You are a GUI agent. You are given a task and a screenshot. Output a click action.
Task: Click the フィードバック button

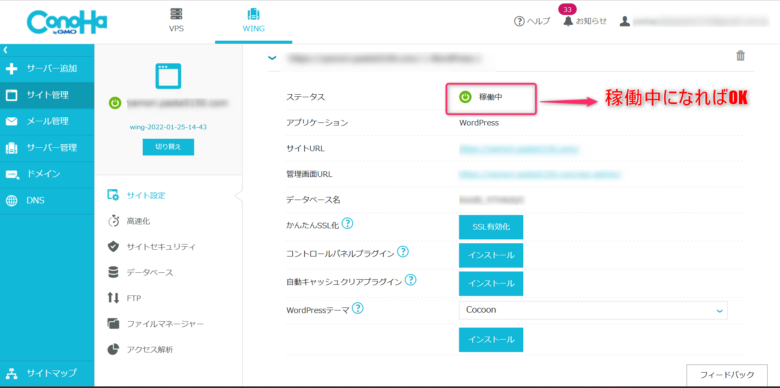pos(727,375)
